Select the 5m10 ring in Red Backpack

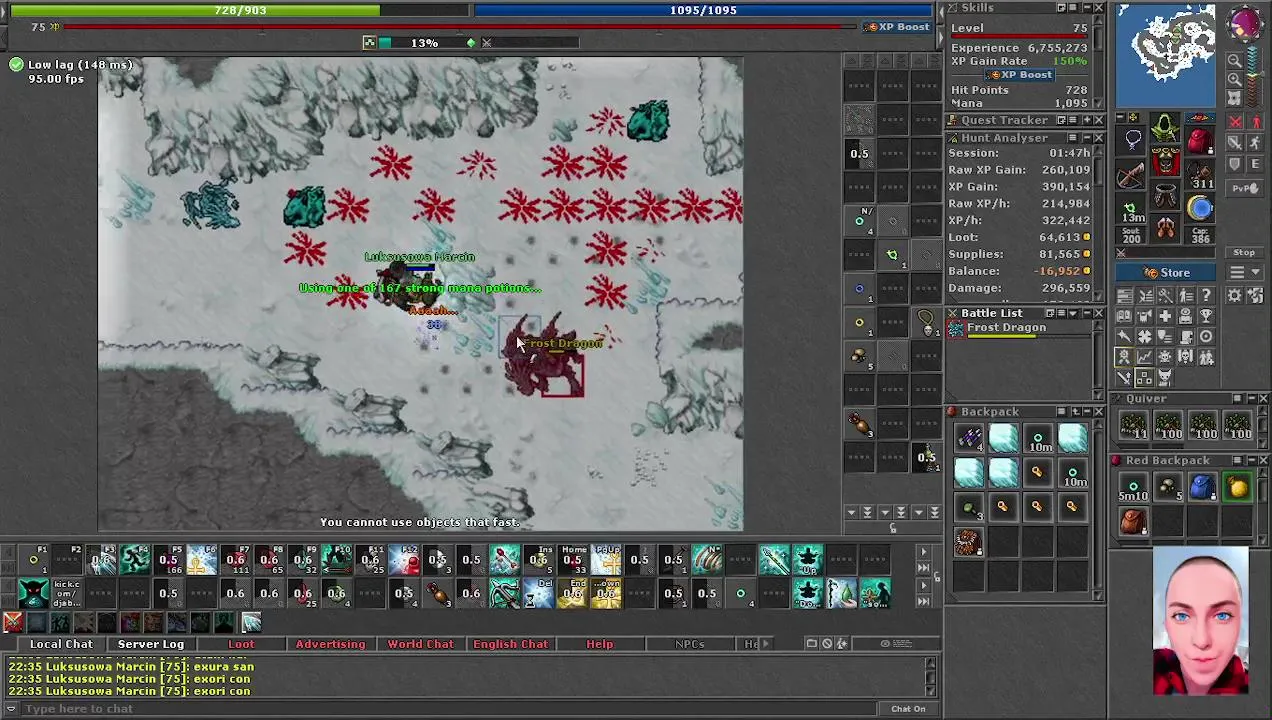pyautogui.click(x=1133, y=487)
